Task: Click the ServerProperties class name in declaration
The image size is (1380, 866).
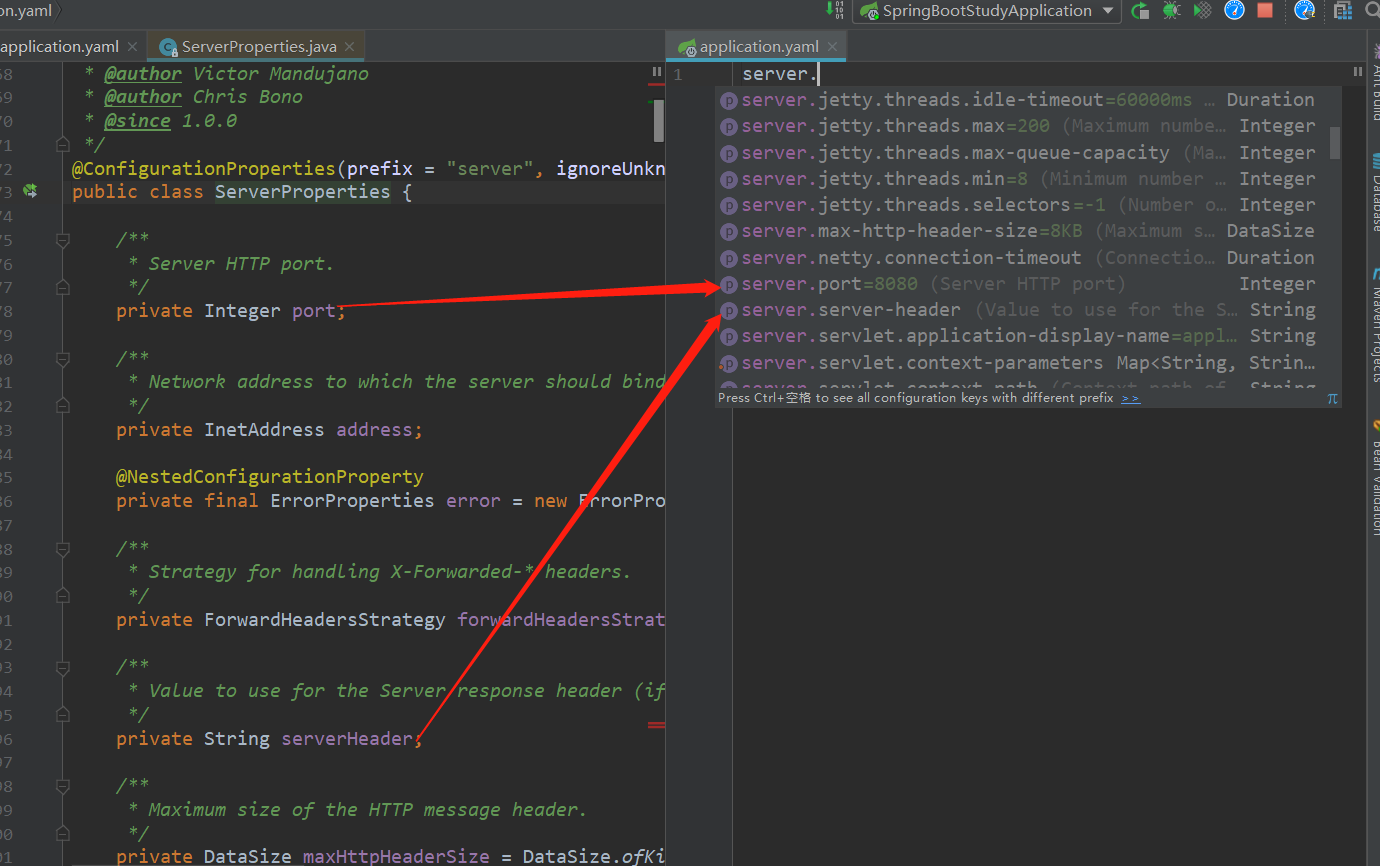Action: click(303, 191)
